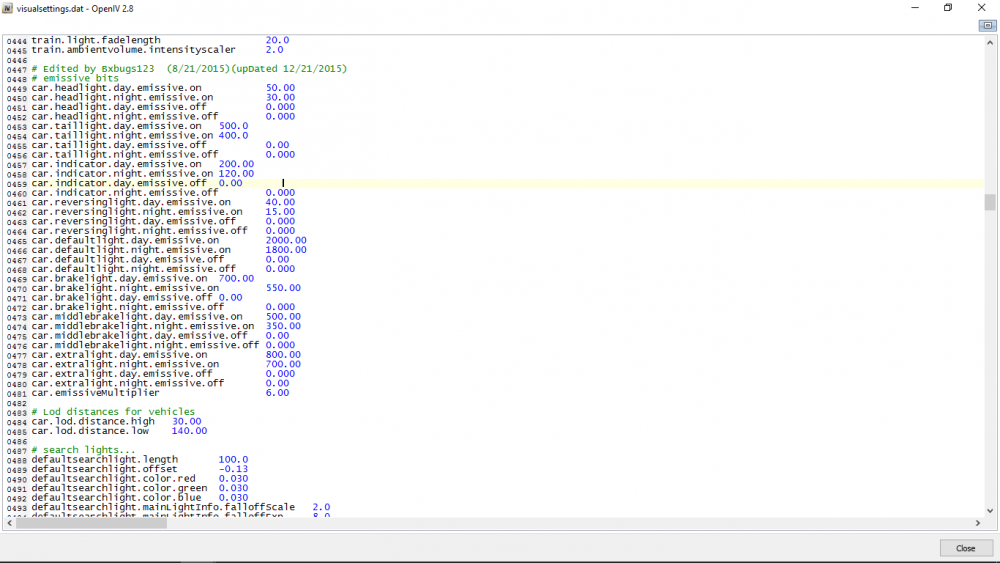Image resolution: width=1000 pixels, height=563 pixels.
Task: Click line number 0459 in the gutter
Action: 17,184
